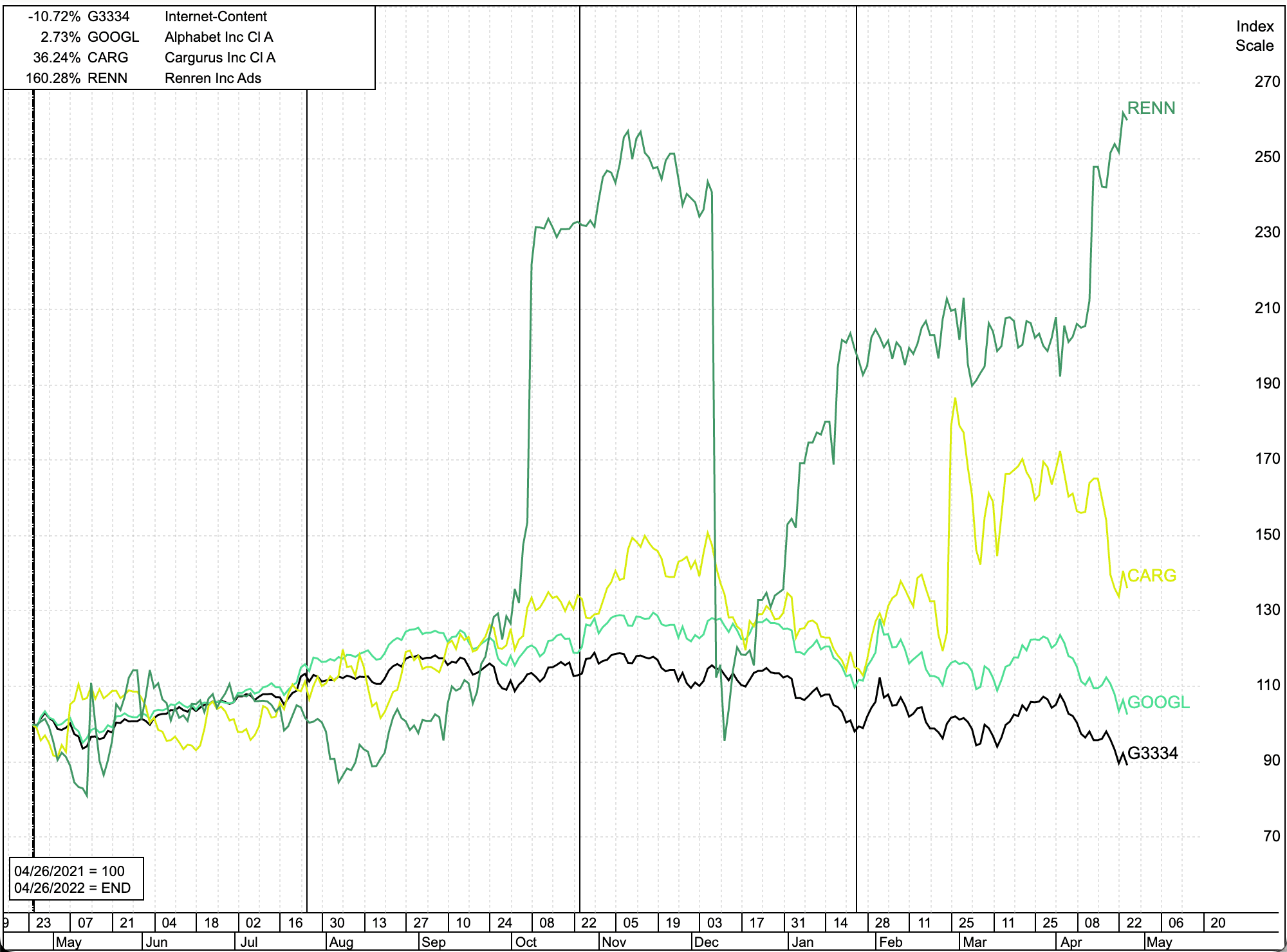Click the CARG line end label
1287x952 pixels.
point(1151,575)
